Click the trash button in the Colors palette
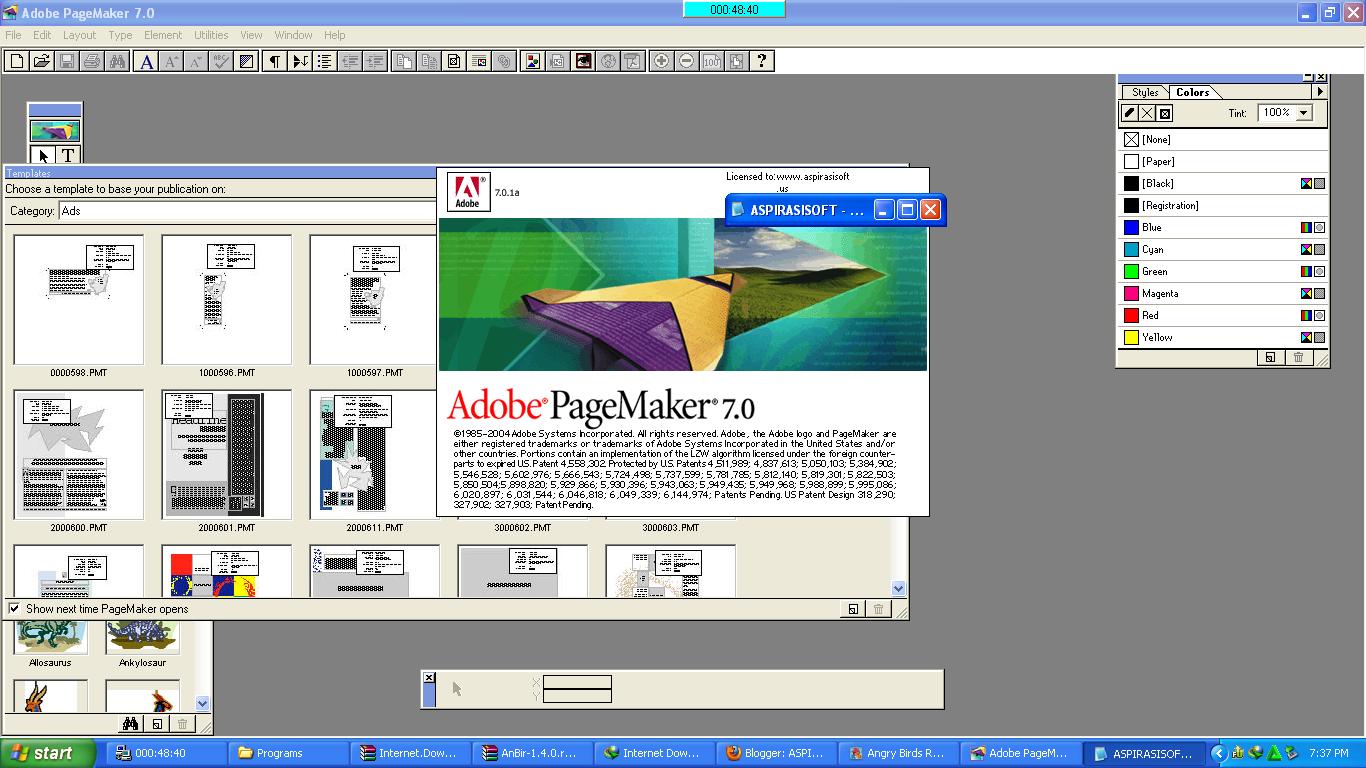The height and width of the screenshot is (768, 1366). [1297, 356]
